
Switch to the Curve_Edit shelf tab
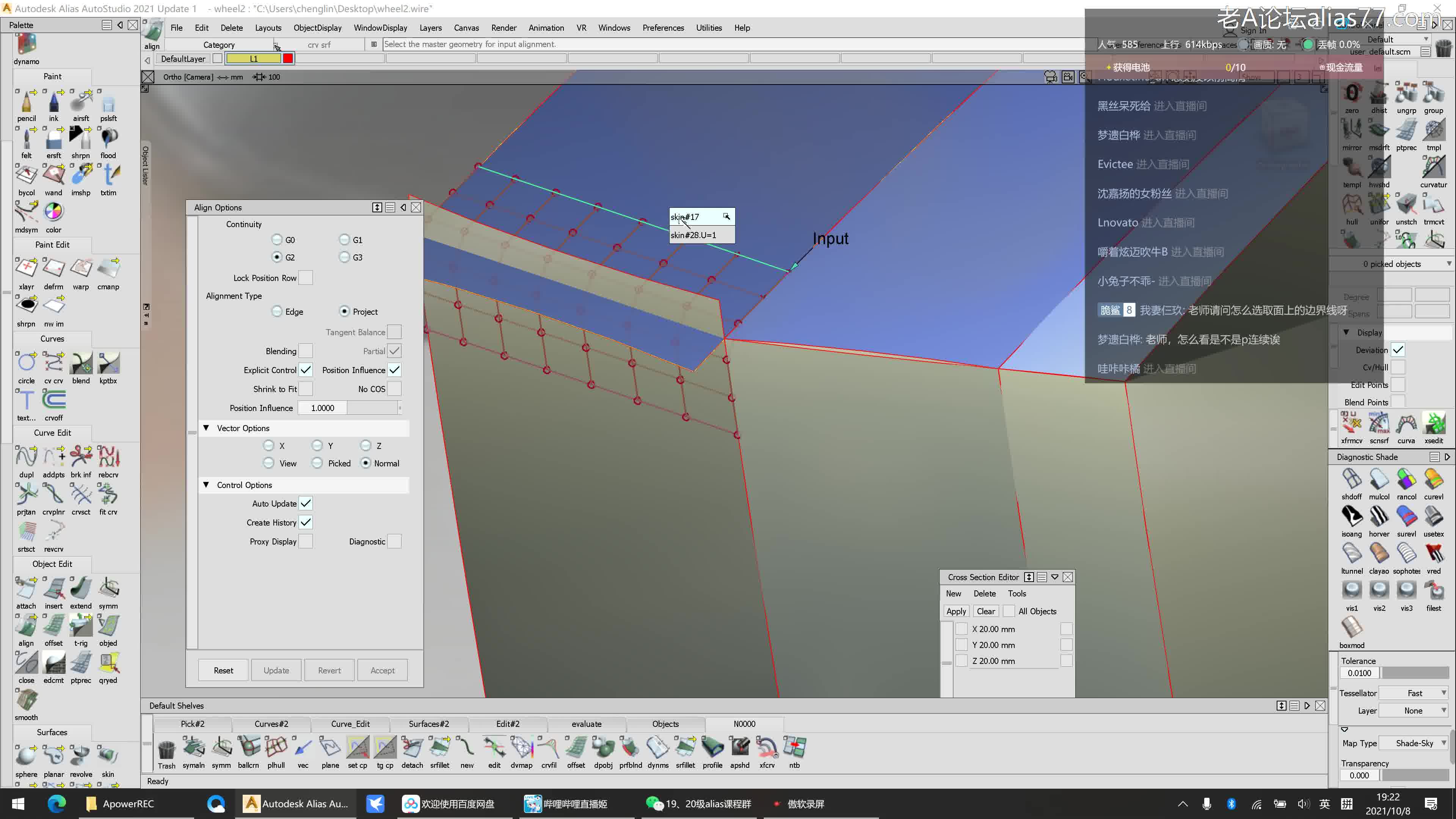[350, 723]
